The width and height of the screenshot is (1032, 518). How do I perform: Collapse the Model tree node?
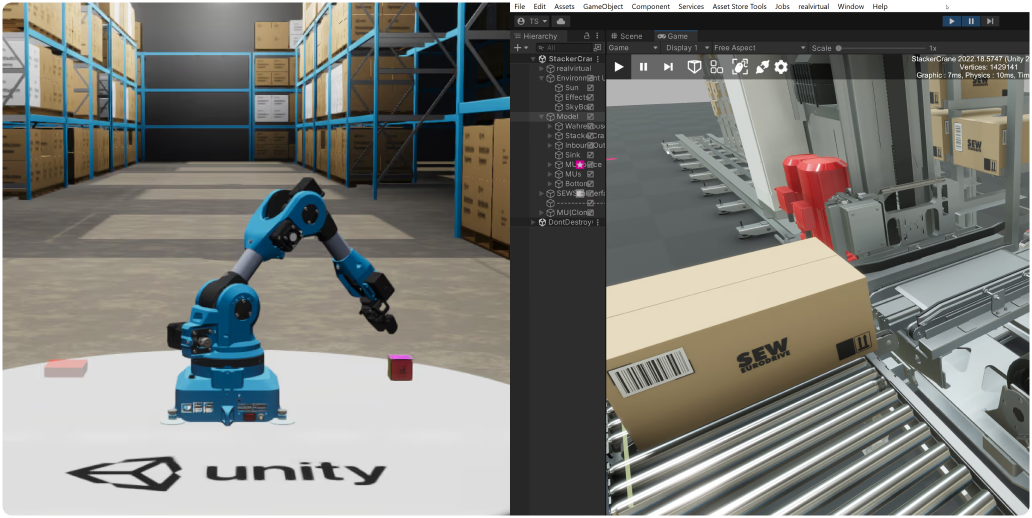coord(542,117)
